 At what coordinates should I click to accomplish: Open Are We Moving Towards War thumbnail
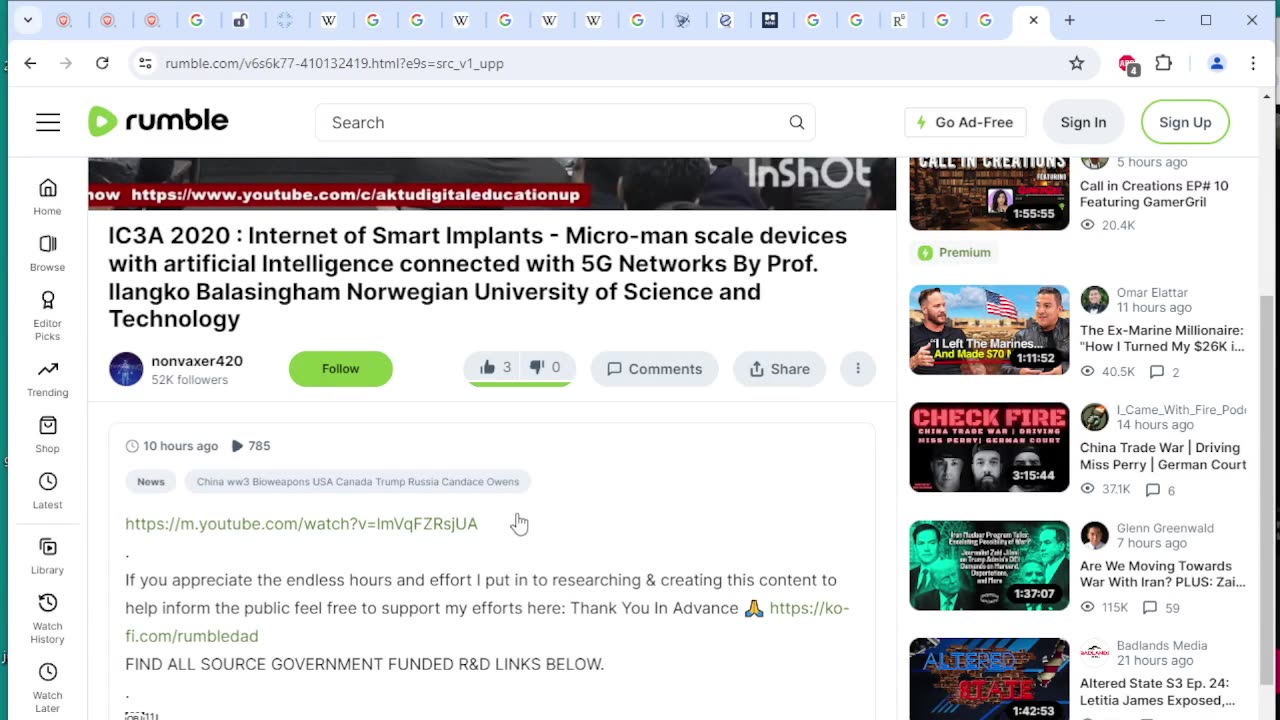coord(989,565)
